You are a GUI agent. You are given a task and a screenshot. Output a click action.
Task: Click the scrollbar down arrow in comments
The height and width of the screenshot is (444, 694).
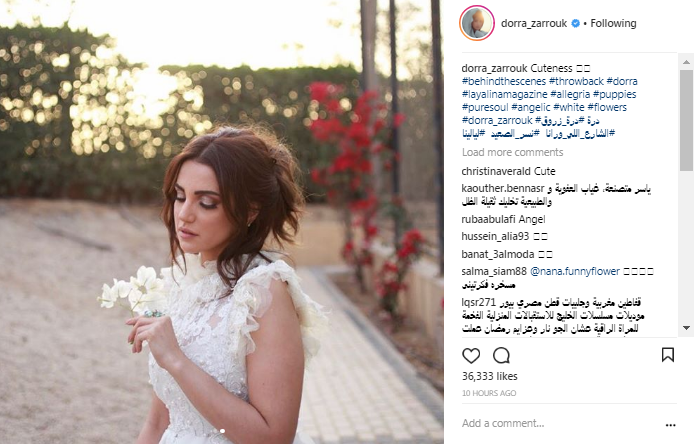(x=686, y=328)
